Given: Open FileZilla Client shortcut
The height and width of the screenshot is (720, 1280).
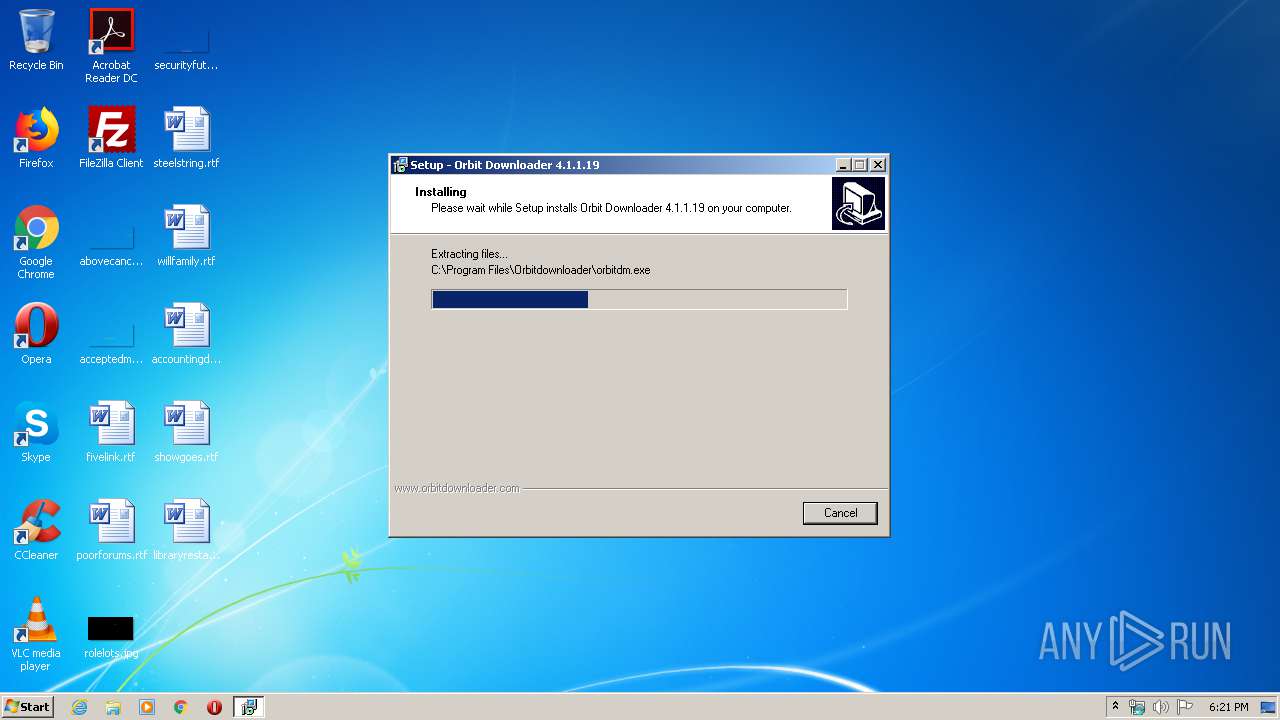Looking at the screenshot, I should point(111,138).
